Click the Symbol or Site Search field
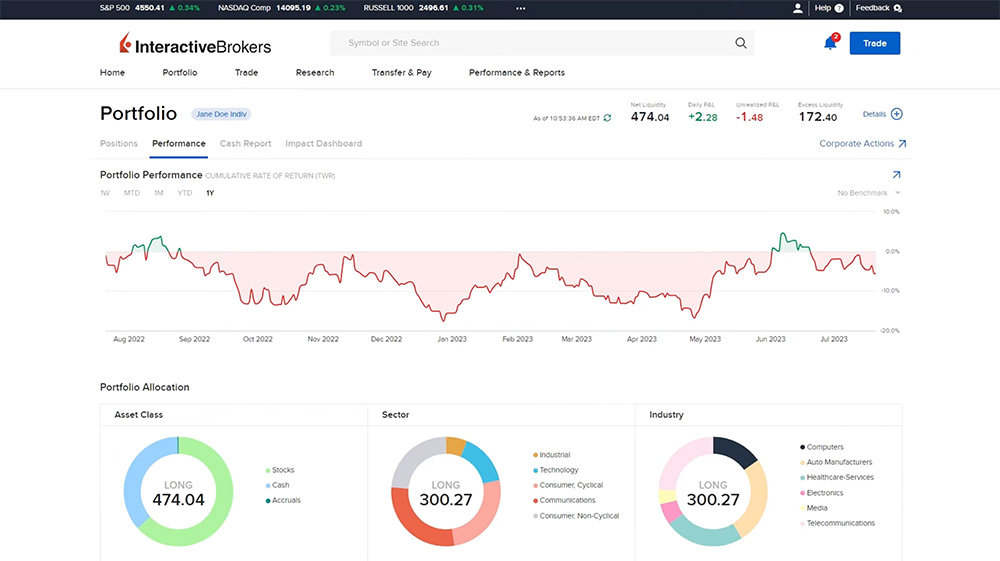The image size is (1000, 561). pos(530,43)
